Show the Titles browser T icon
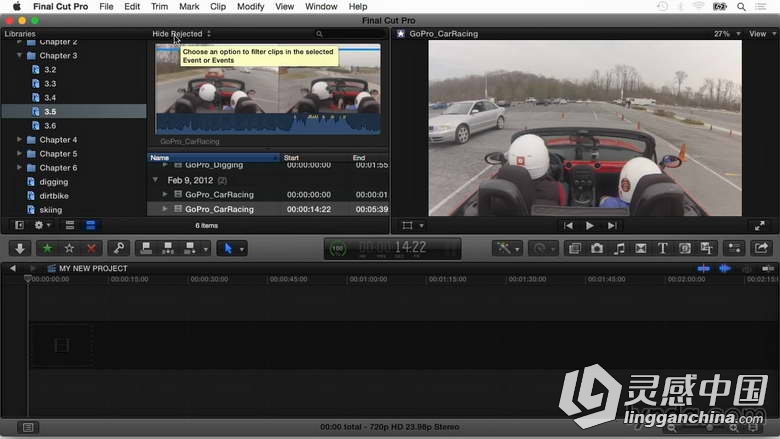Viewport: 780px width, 439px height. click(663, 248)
